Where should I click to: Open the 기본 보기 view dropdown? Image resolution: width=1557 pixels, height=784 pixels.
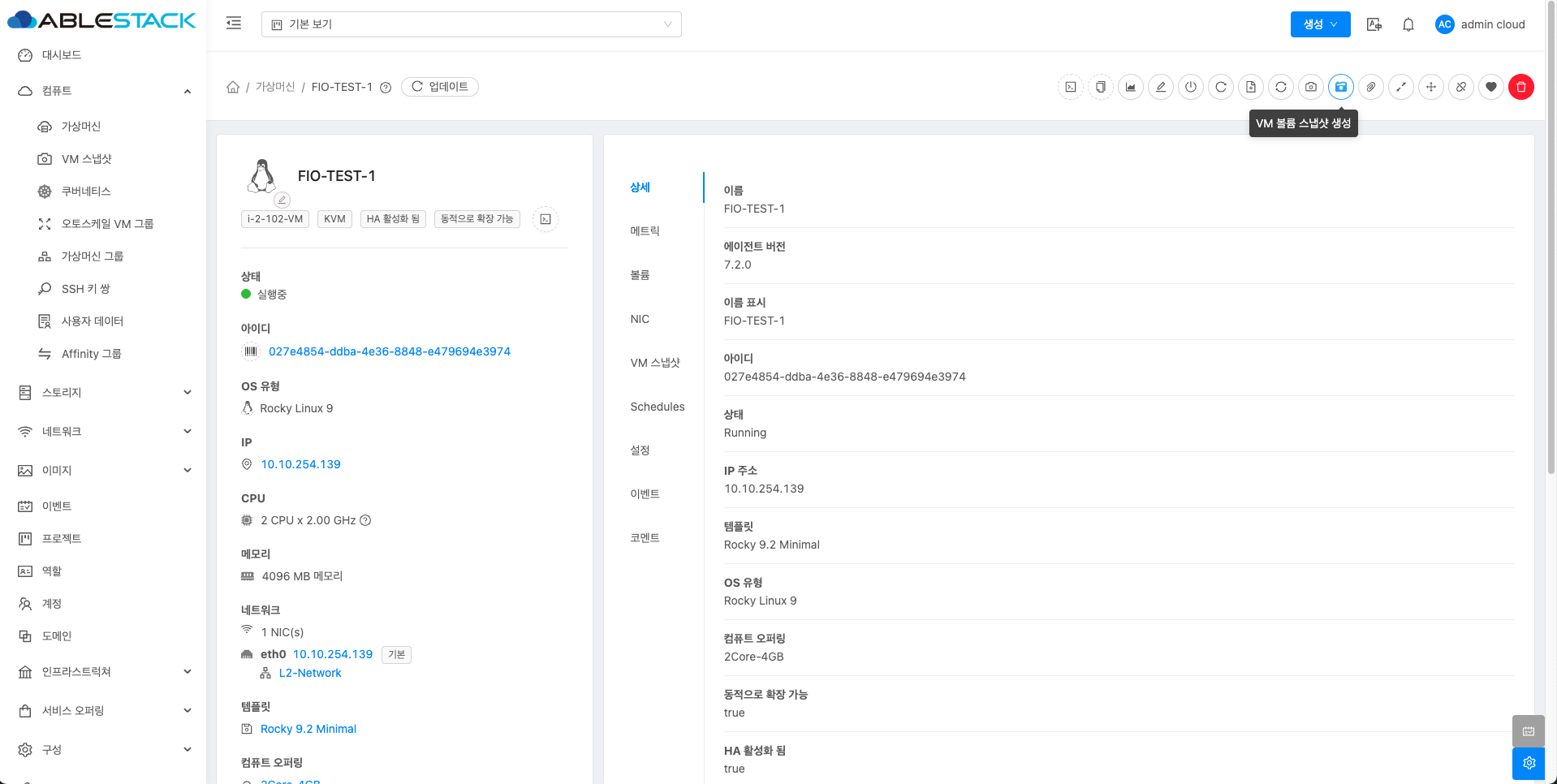(x=471, y=24)
